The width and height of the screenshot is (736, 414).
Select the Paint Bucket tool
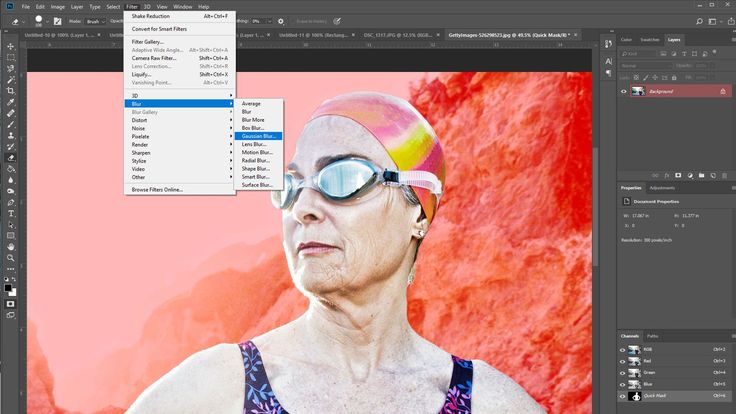point(10,169)
